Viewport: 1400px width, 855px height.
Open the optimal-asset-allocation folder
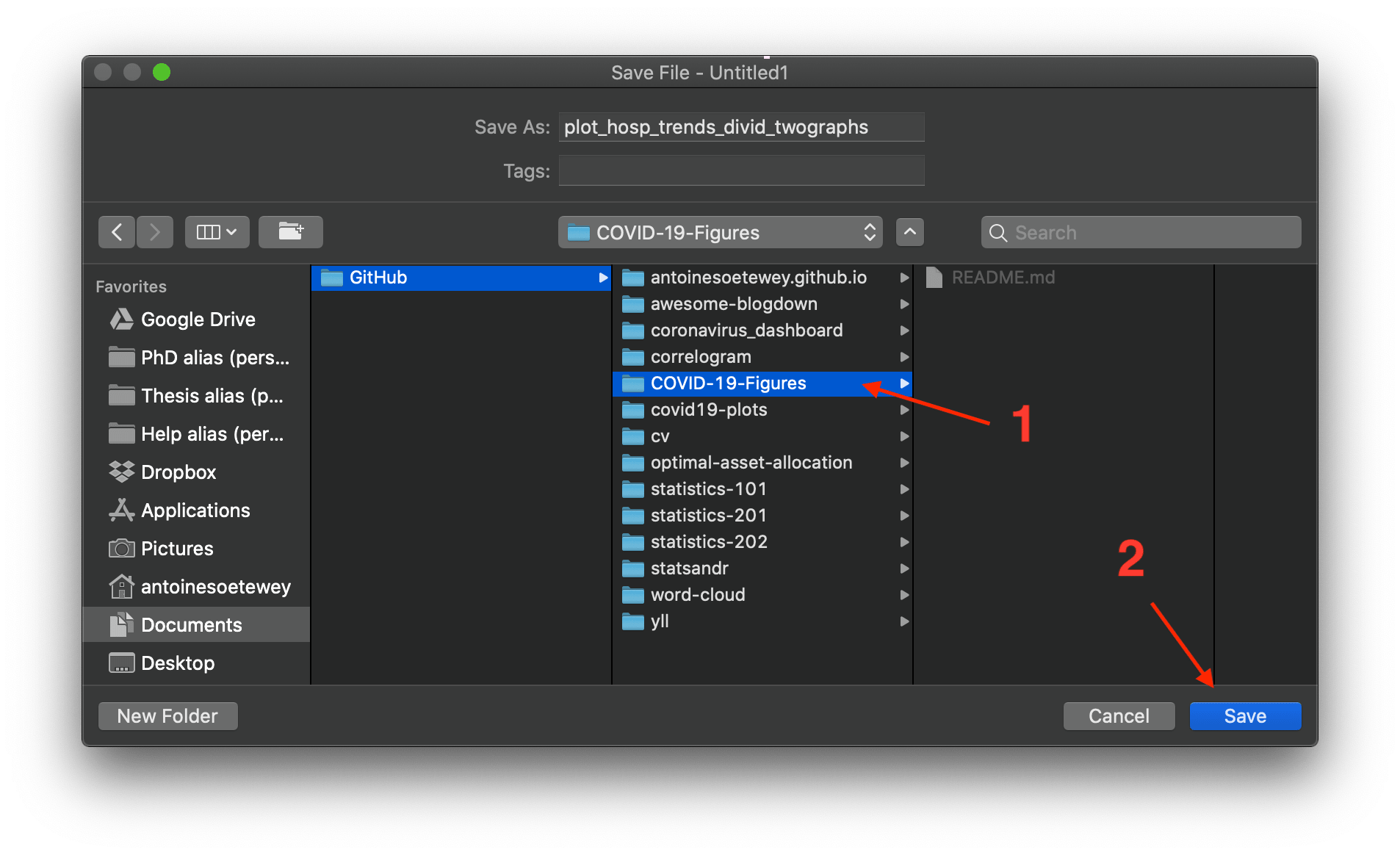762,463
